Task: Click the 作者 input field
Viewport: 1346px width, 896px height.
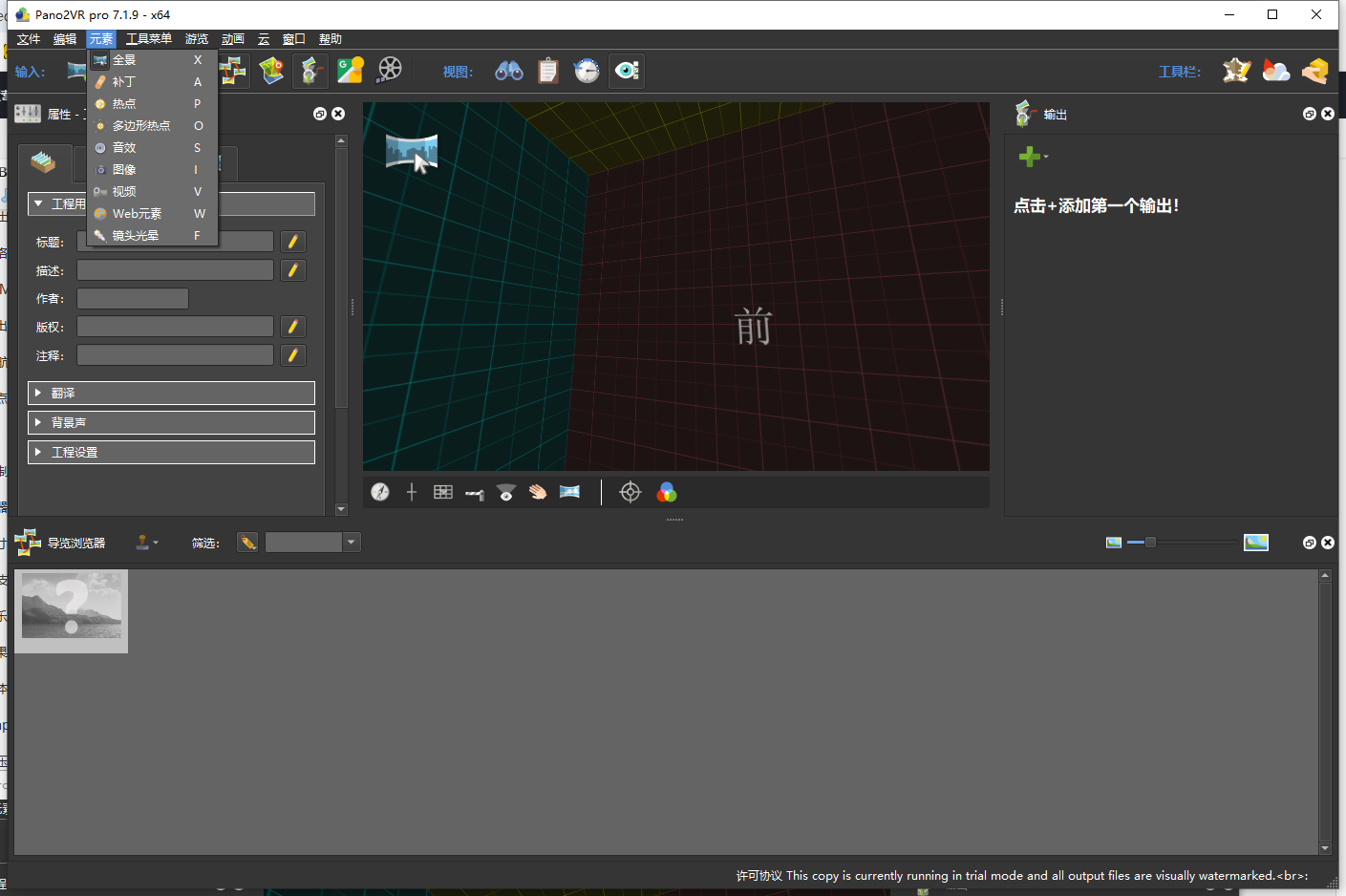Action: click(x=133, y=299)
